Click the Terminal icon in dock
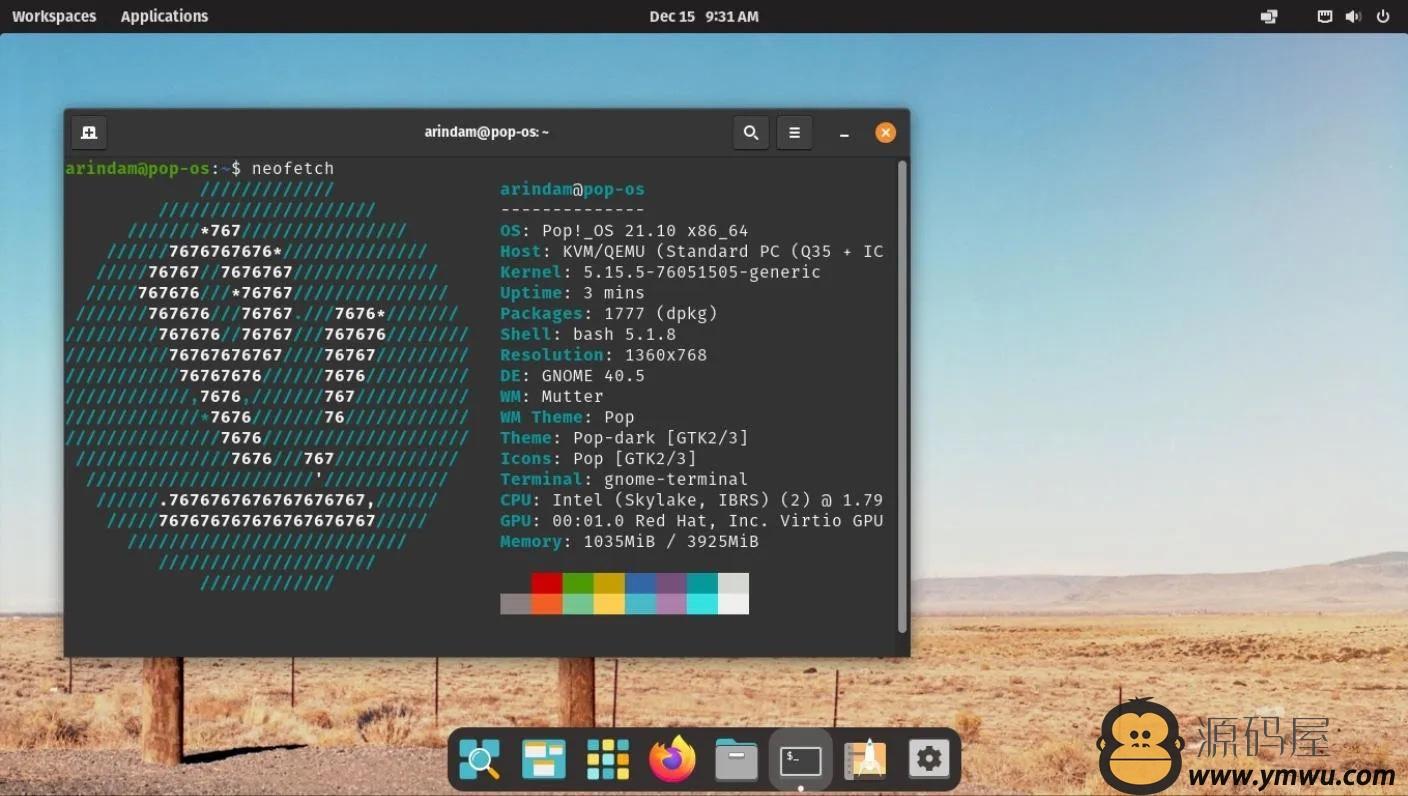This screenshot has width=1408, height=796. [x=801, y=761]
